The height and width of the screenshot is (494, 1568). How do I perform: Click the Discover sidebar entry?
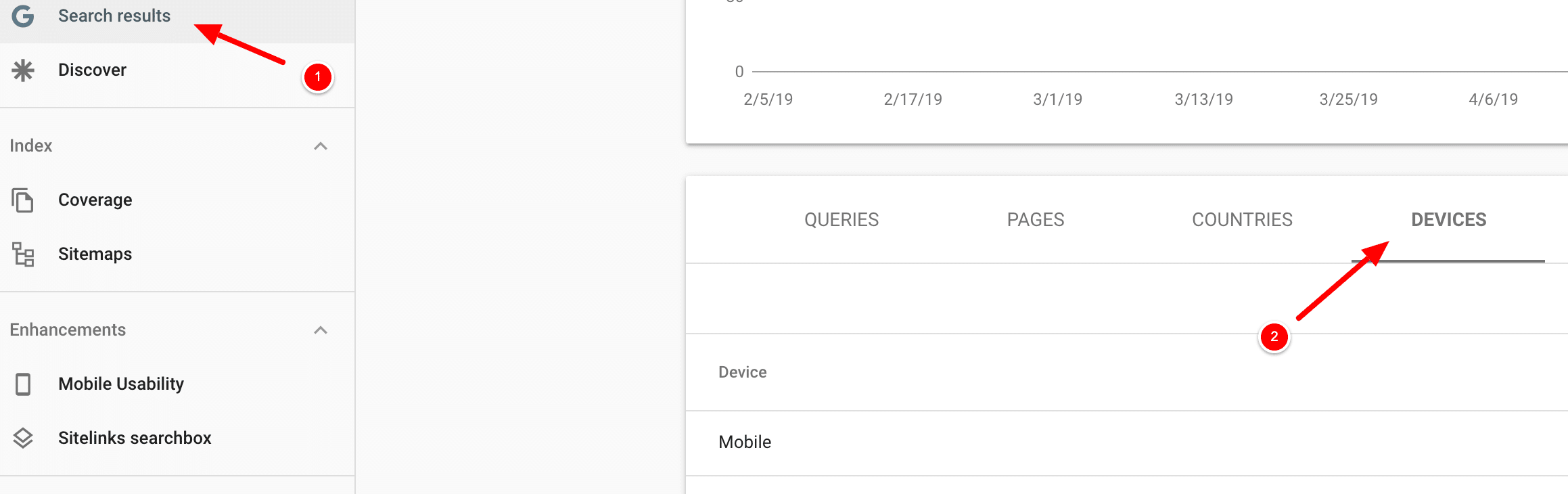pos(92,69)
